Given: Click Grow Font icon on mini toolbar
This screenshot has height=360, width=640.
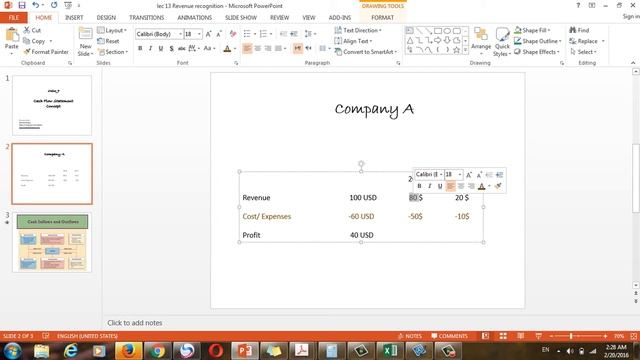Looking at the screenshot, I should click(x=469, y=175).
